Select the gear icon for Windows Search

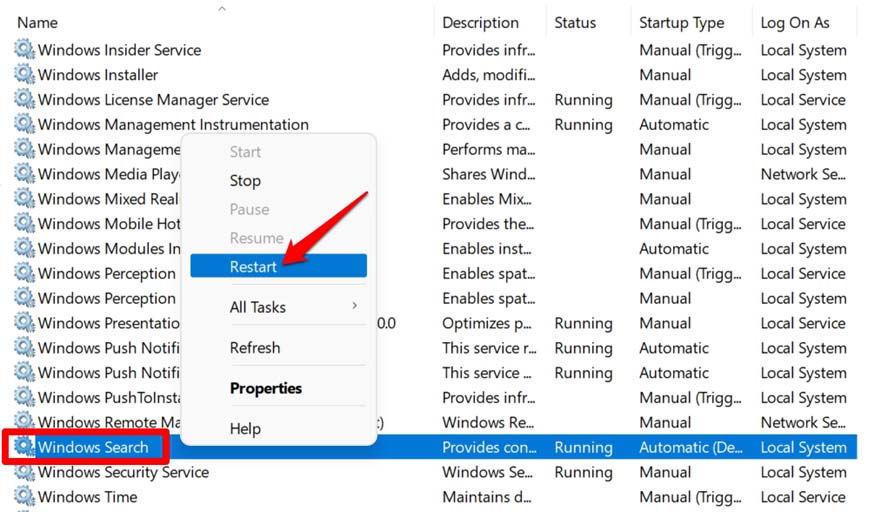24,447
